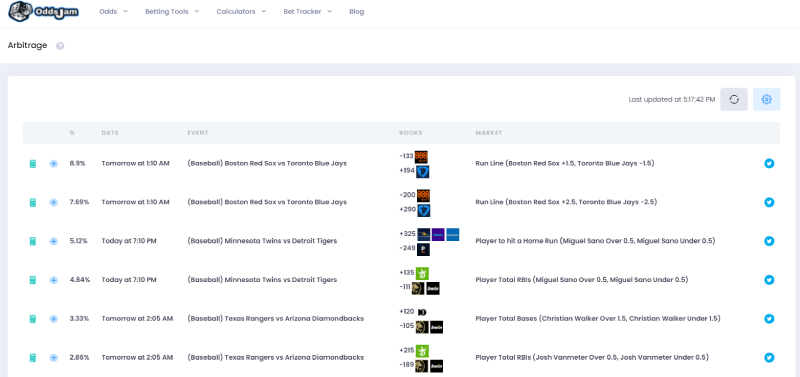
Task: Add the 7.69% arbitrage bet with plus
Action: 54,203
